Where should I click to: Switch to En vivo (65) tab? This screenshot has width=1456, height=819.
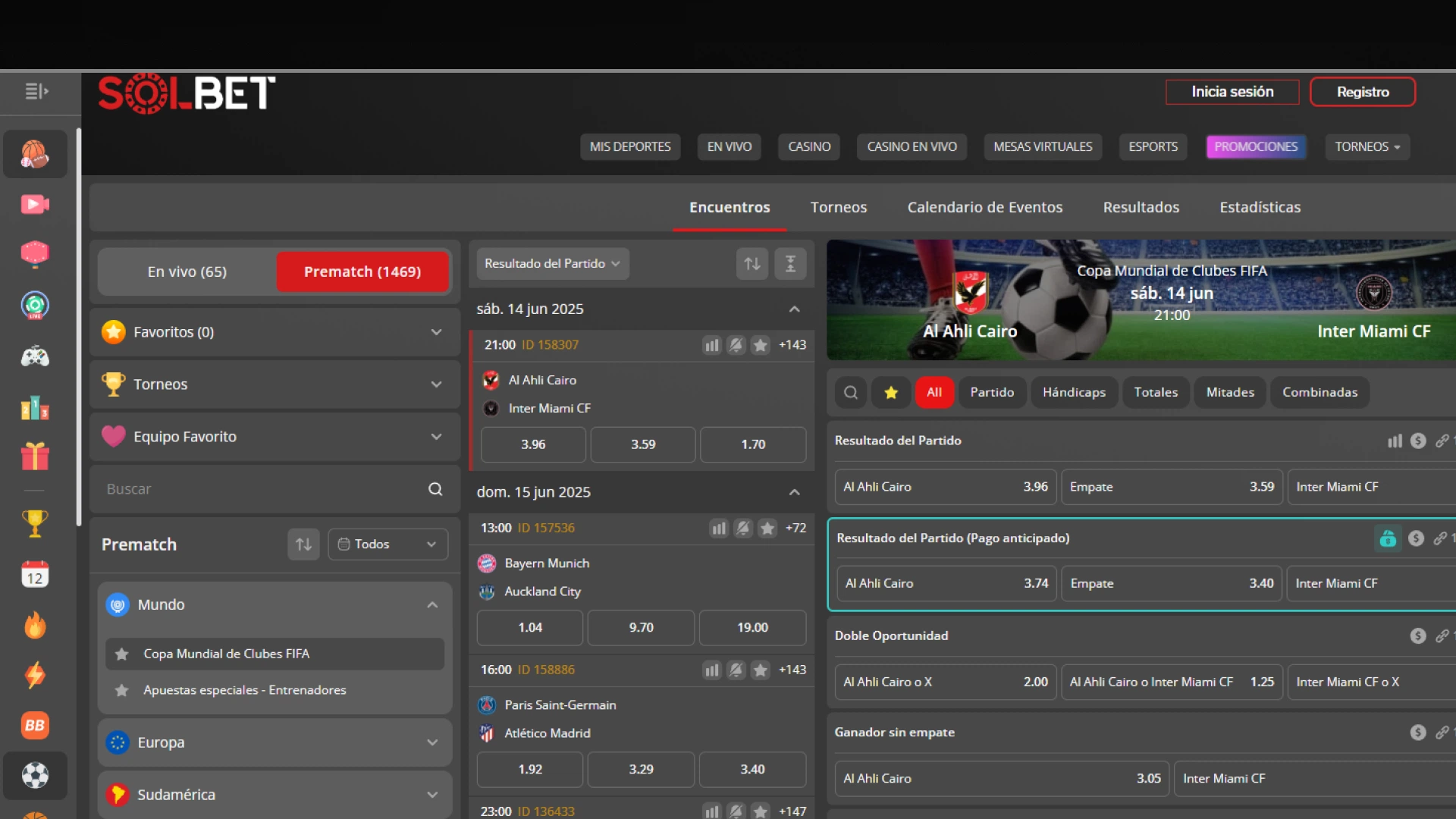point(187,271)
